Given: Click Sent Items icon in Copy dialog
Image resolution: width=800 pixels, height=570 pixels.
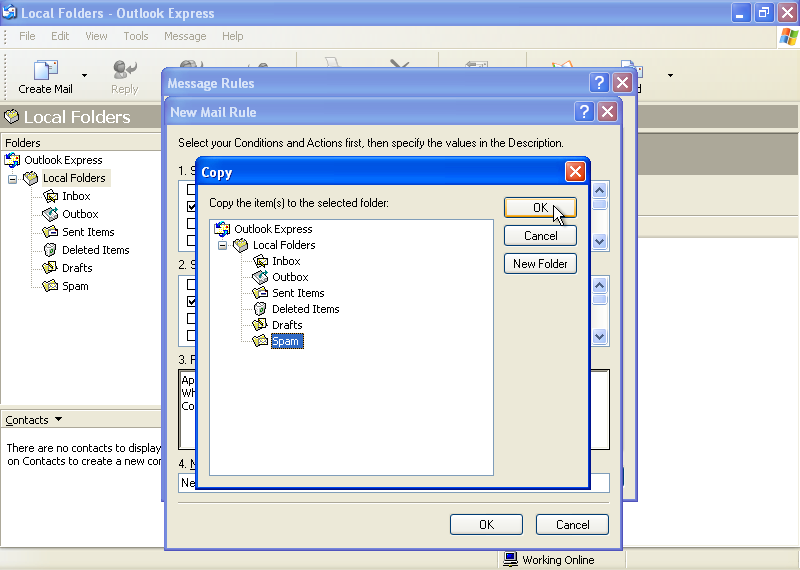Looking at the screenshot, I should tap(260, 293).
